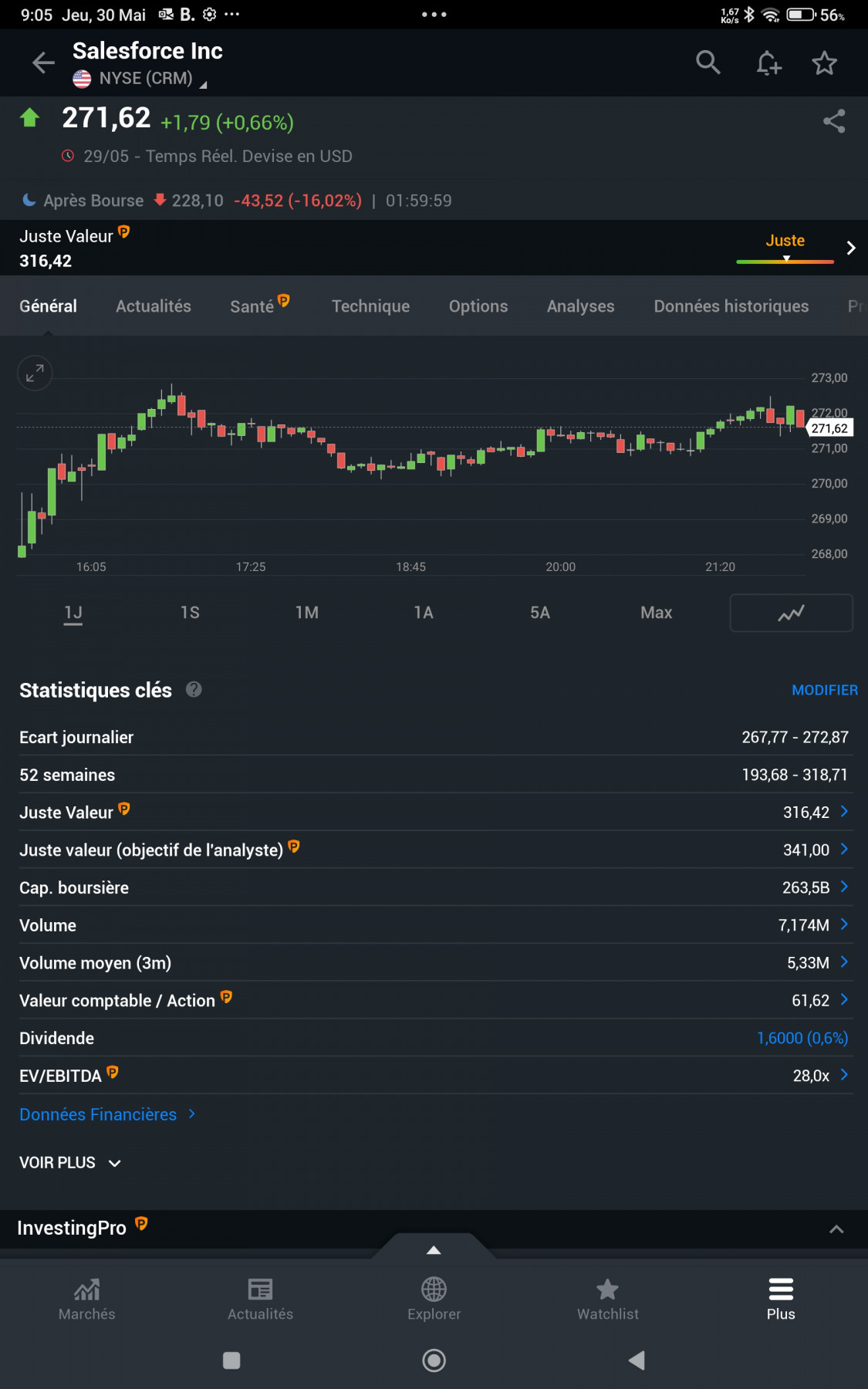Tap the Bluetooth status bar icon

pos(748,15)
